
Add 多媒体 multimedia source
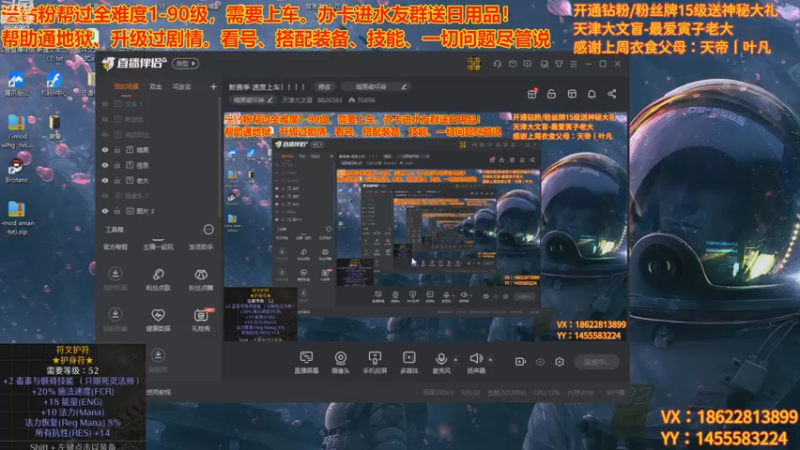[409, 362]
